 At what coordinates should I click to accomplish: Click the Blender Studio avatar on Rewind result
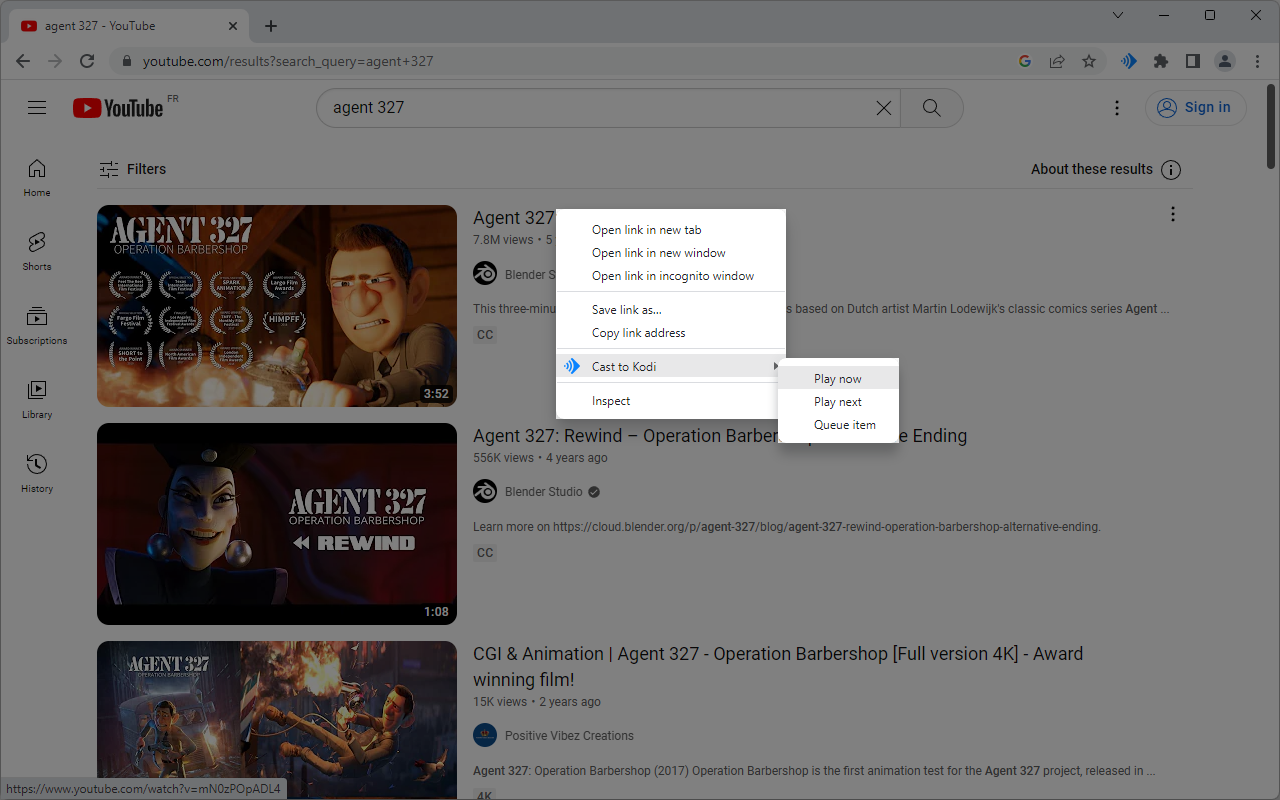pos(485,492)
